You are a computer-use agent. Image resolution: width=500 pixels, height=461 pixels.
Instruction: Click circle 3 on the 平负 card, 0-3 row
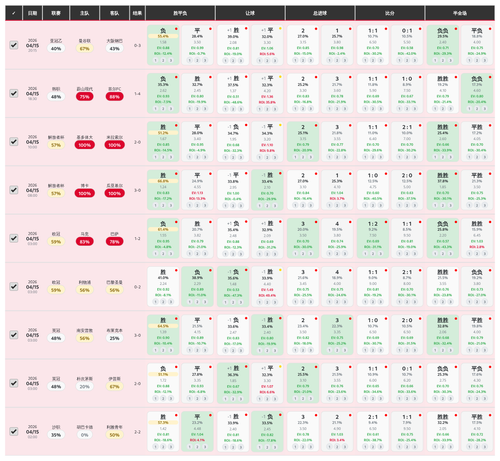click(x=485, y=60)
